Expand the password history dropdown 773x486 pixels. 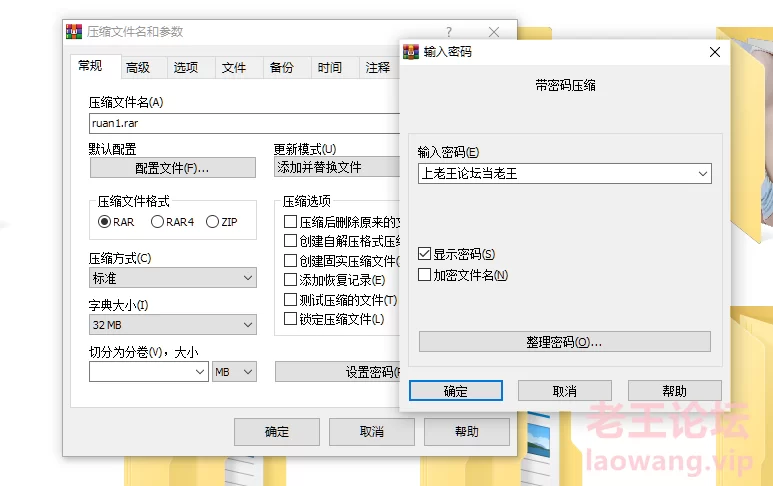703,173
